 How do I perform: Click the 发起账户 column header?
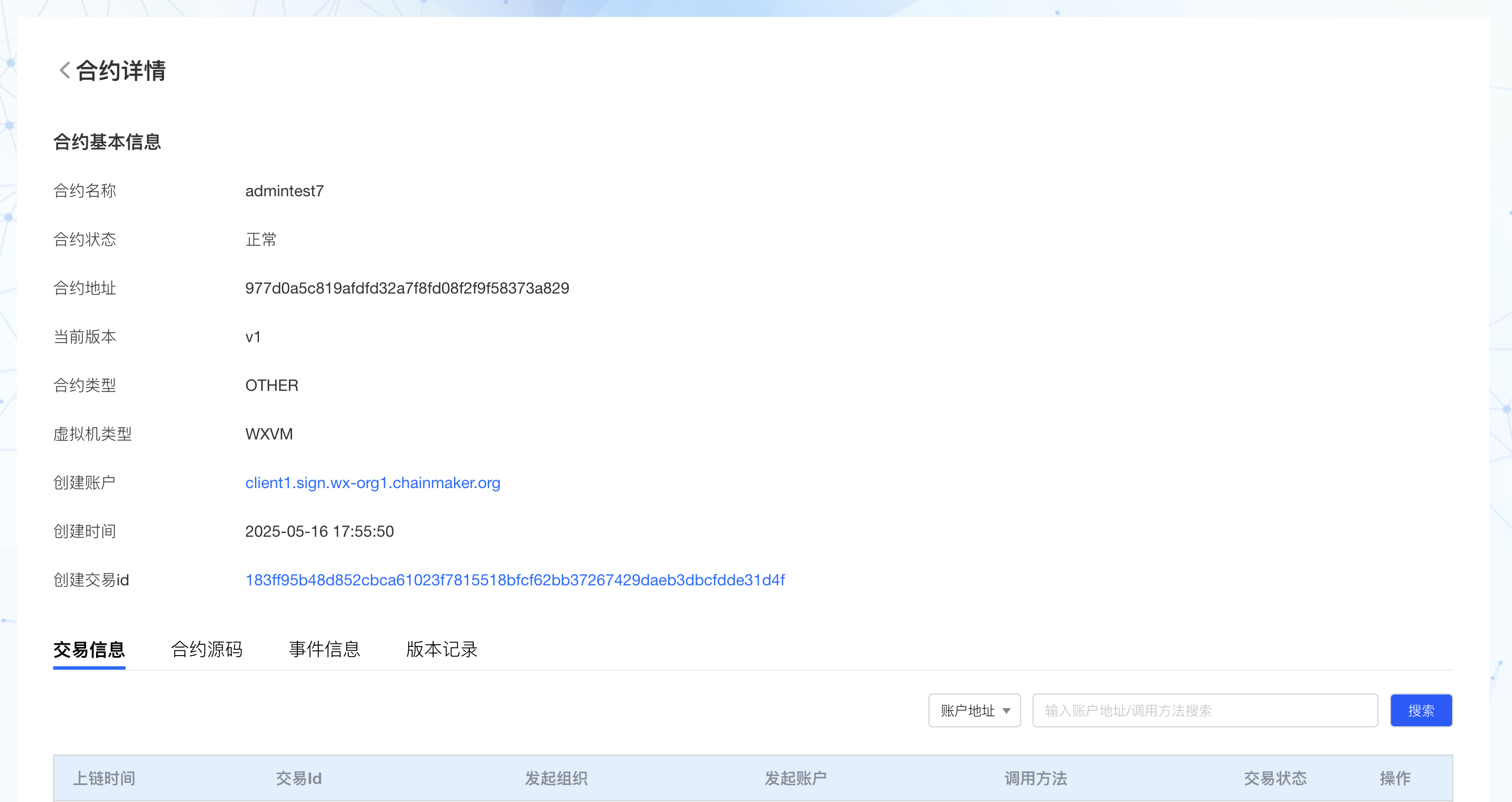click(x=796, y=778)
